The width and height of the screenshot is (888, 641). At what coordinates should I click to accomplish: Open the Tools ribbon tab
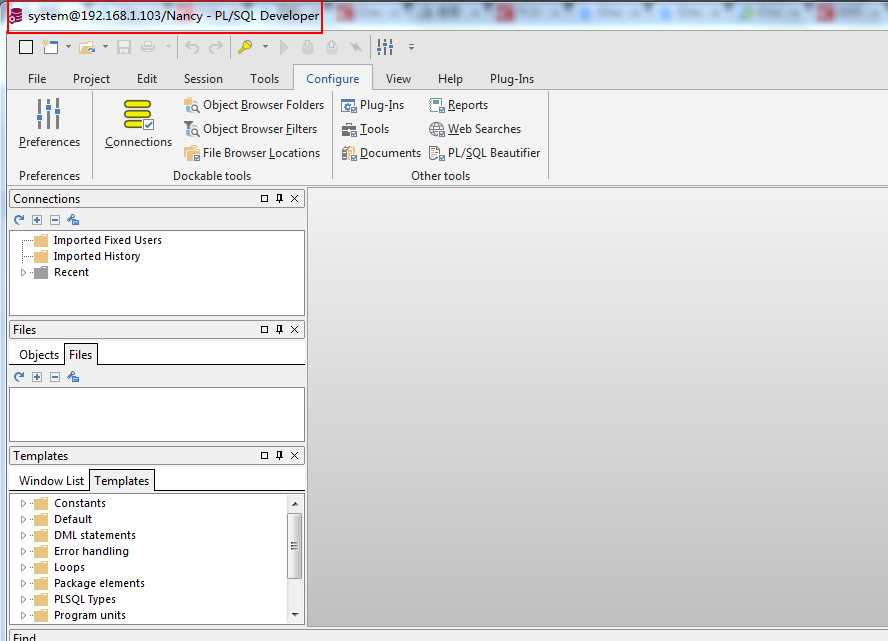click(264, 79)
